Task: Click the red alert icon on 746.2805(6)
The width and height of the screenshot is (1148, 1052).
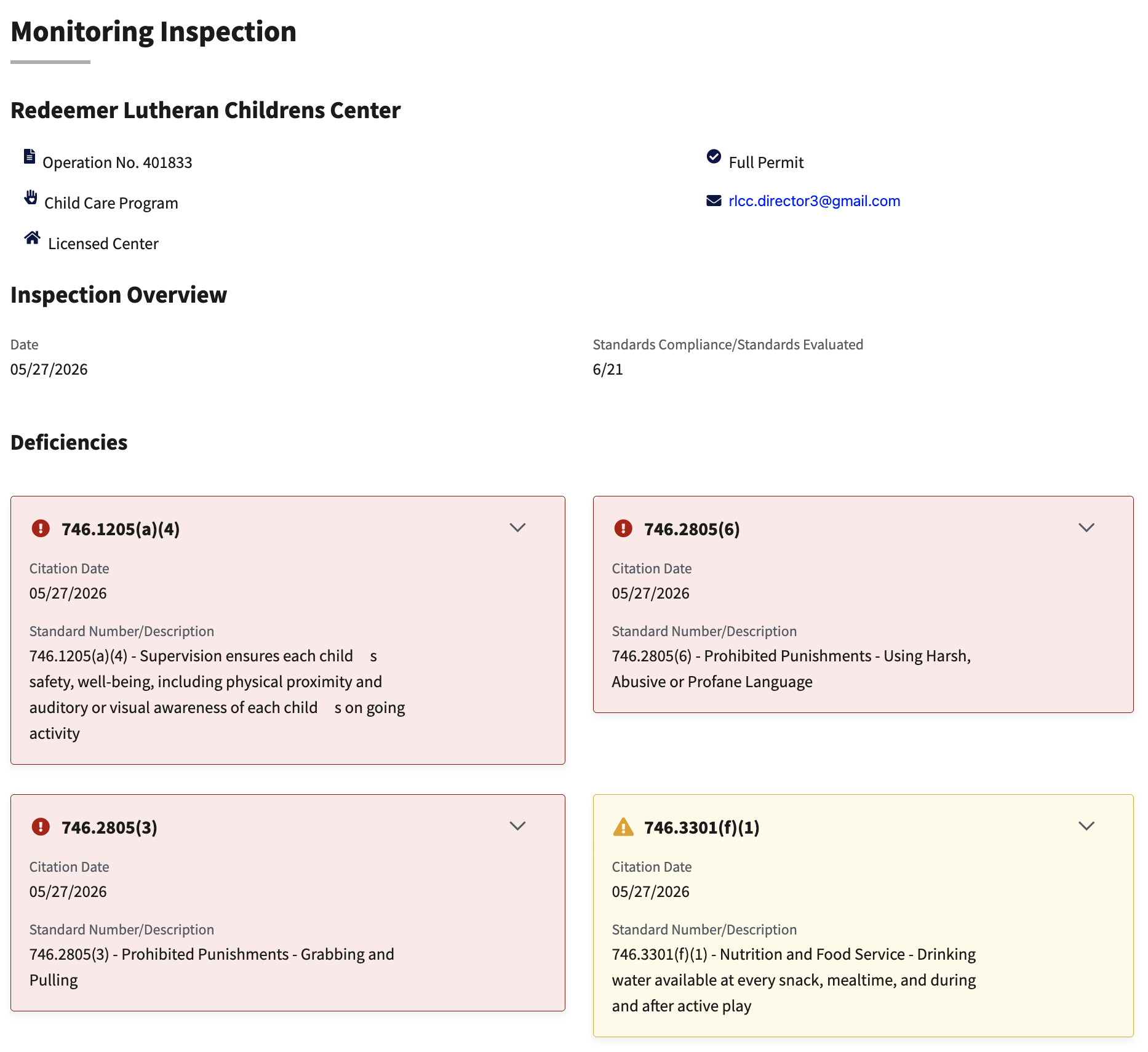Action: (623, 528)
